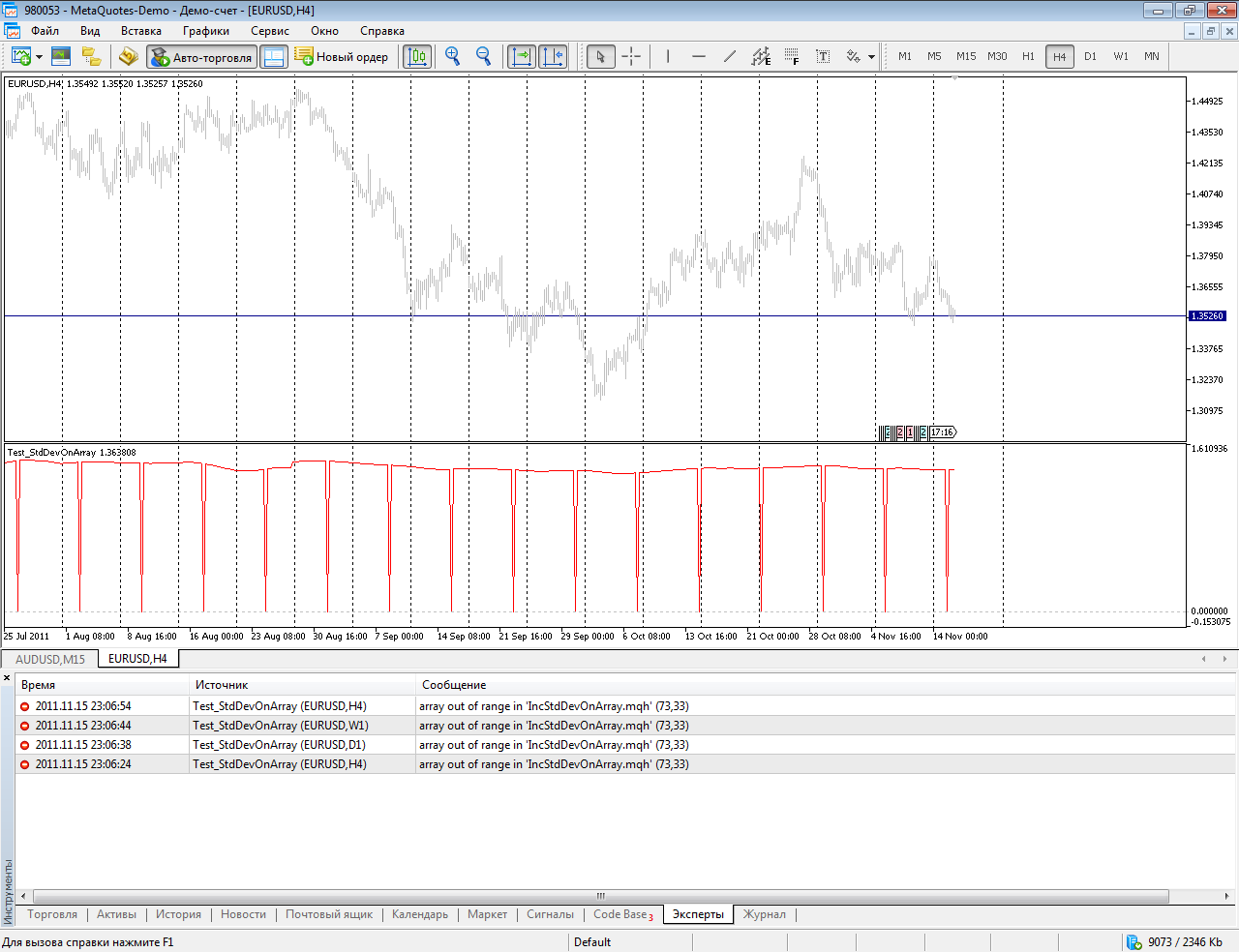
Task: Click the horizontal scrollbar below the Experts log
Action: (600, 896)
